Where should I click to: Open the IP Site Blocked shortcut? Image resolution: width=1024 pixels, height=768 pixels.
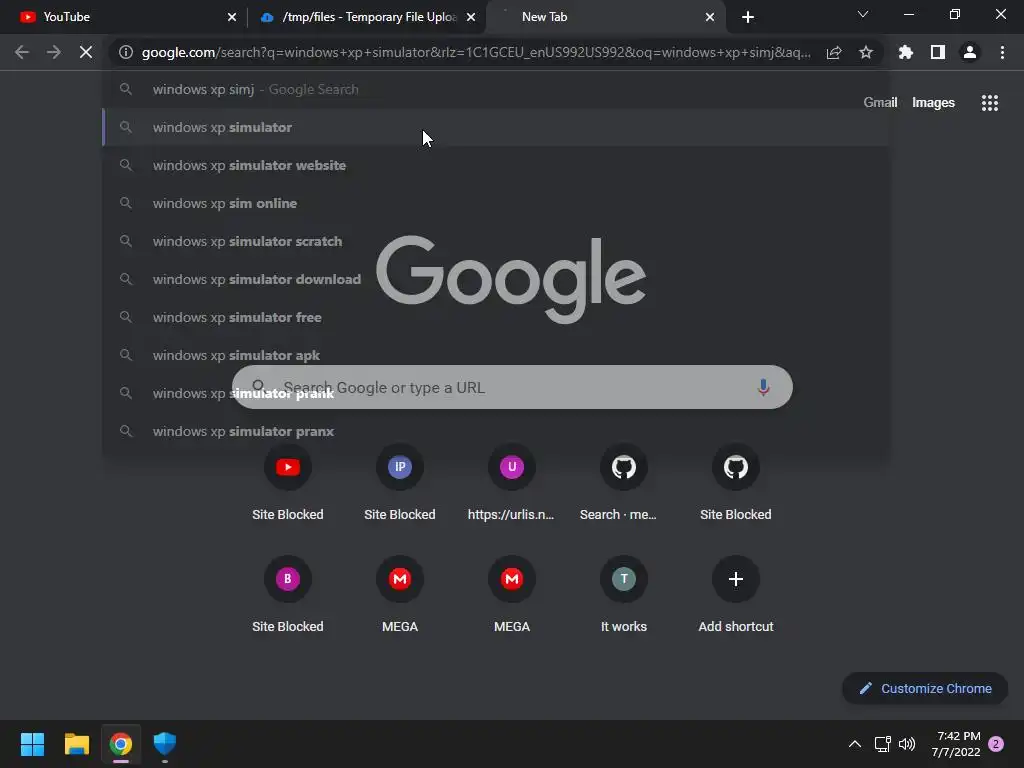pyautogui.click(x=400, y=483)
